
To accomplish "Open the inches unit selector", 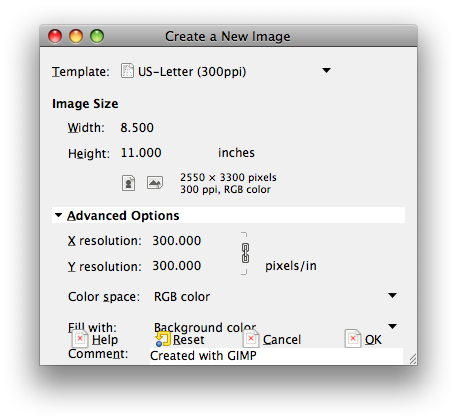I will tap(236, 153).
